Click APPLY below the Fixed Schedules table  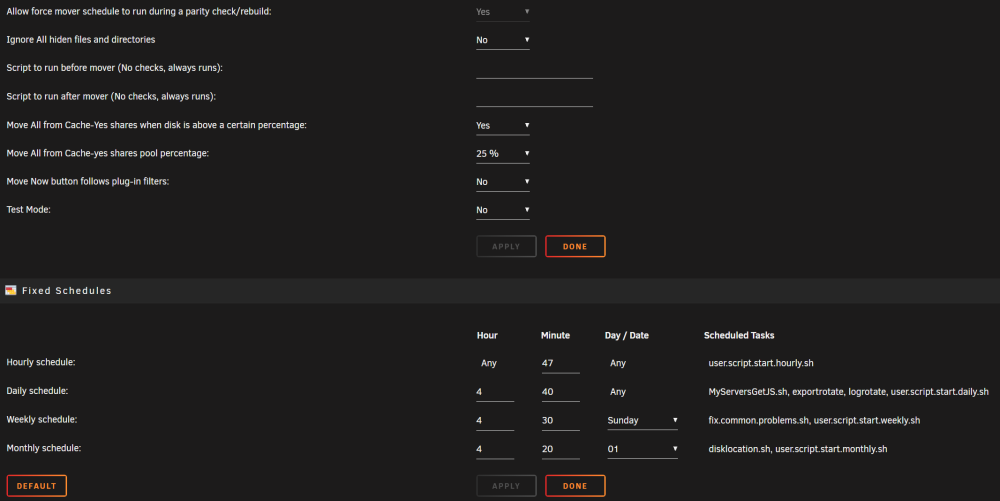point(506,486)
